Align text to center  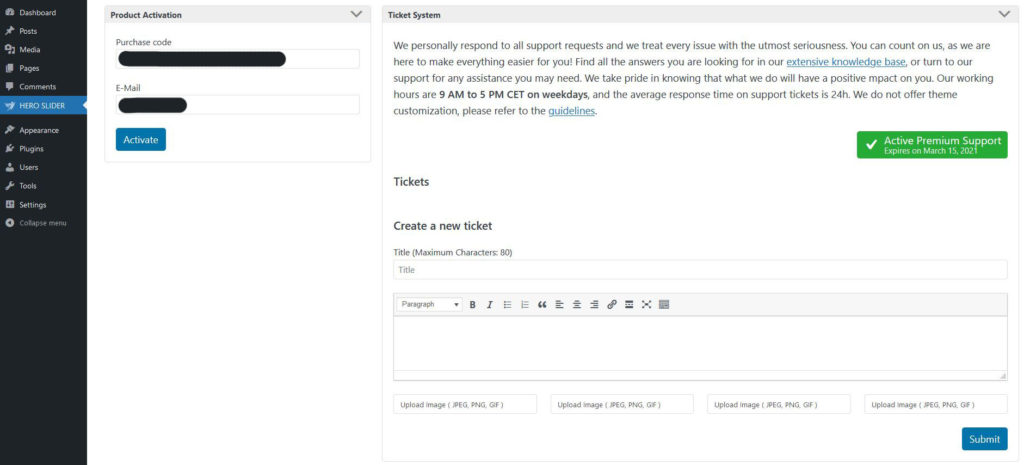(x=577, y=304)
